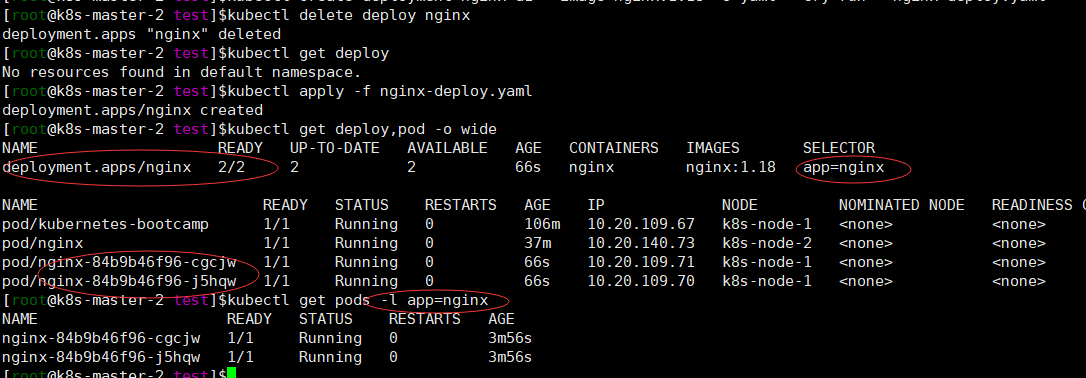Screen dimensions: 1086x378
Task: Click IP address '10.20.109.70'
Action: (x=641, y=282)
